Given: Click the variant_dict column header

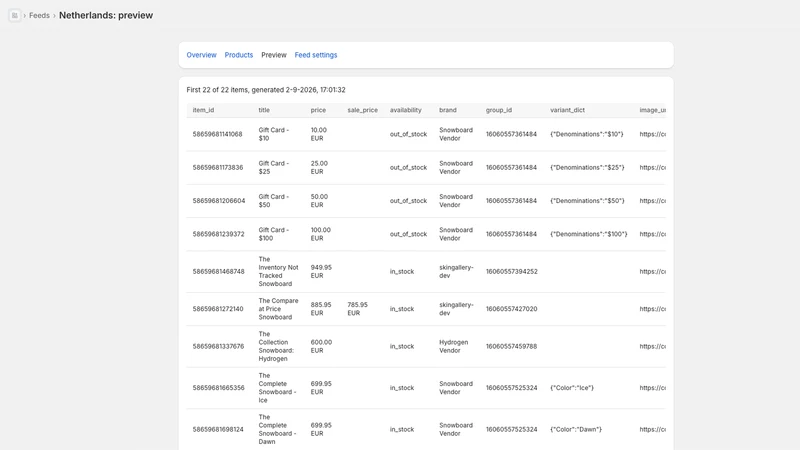Looking at the screenshot, I should pos(567,110).
